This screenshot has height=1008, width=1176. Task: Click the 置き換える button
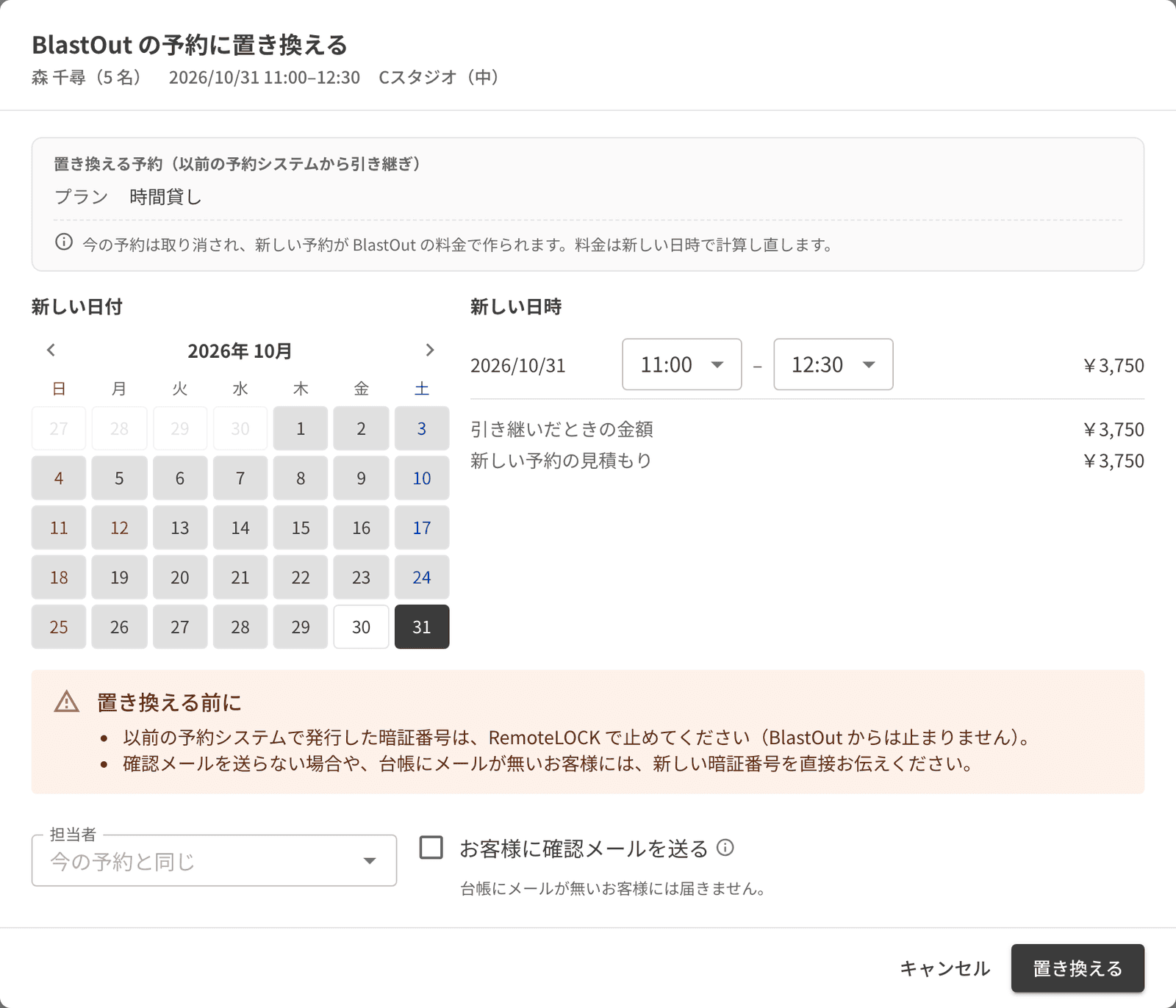coord(1078,968)
